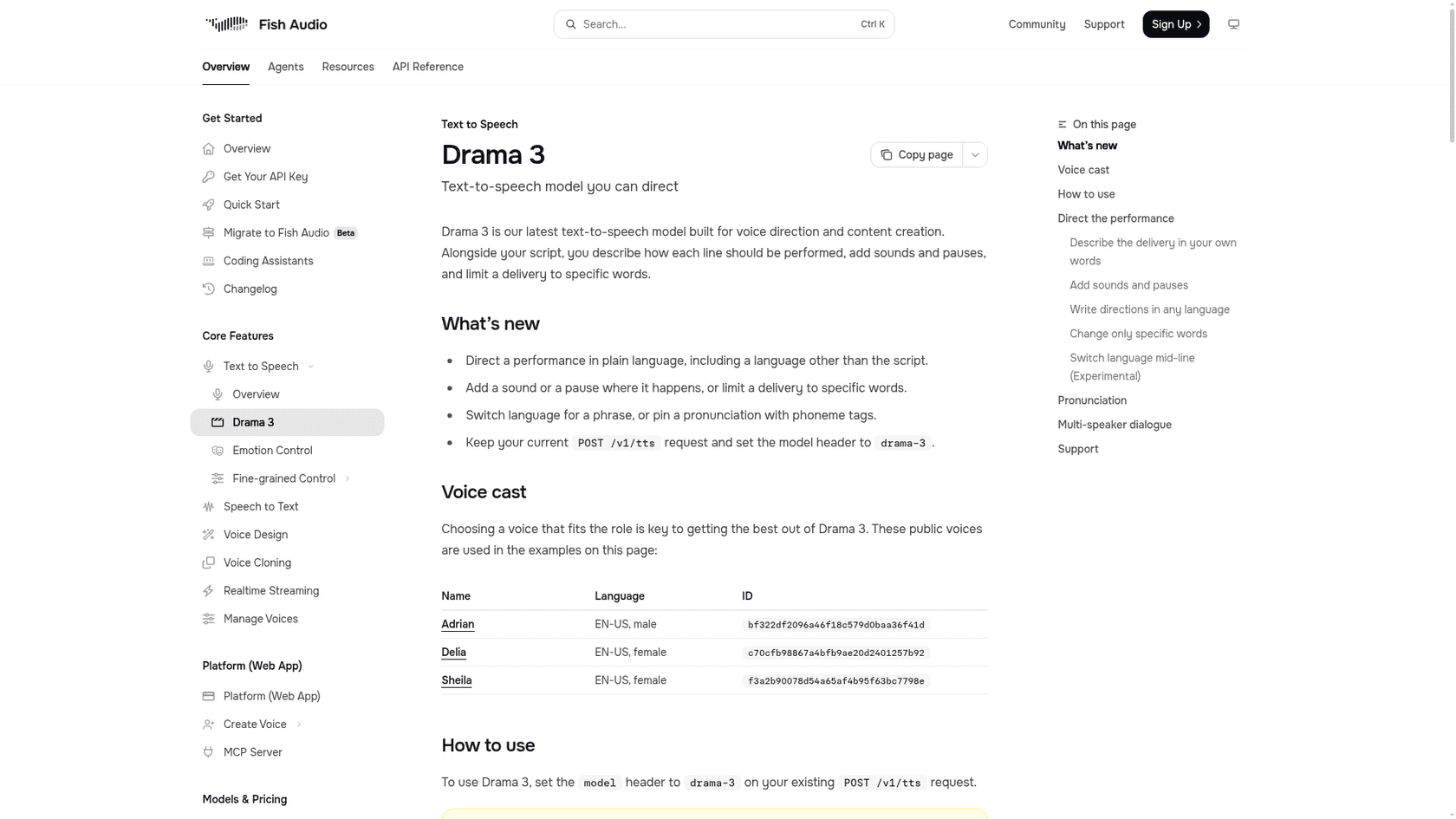1456x819 pixels.
Task: Open the Community link
Action: point(1037,24)
